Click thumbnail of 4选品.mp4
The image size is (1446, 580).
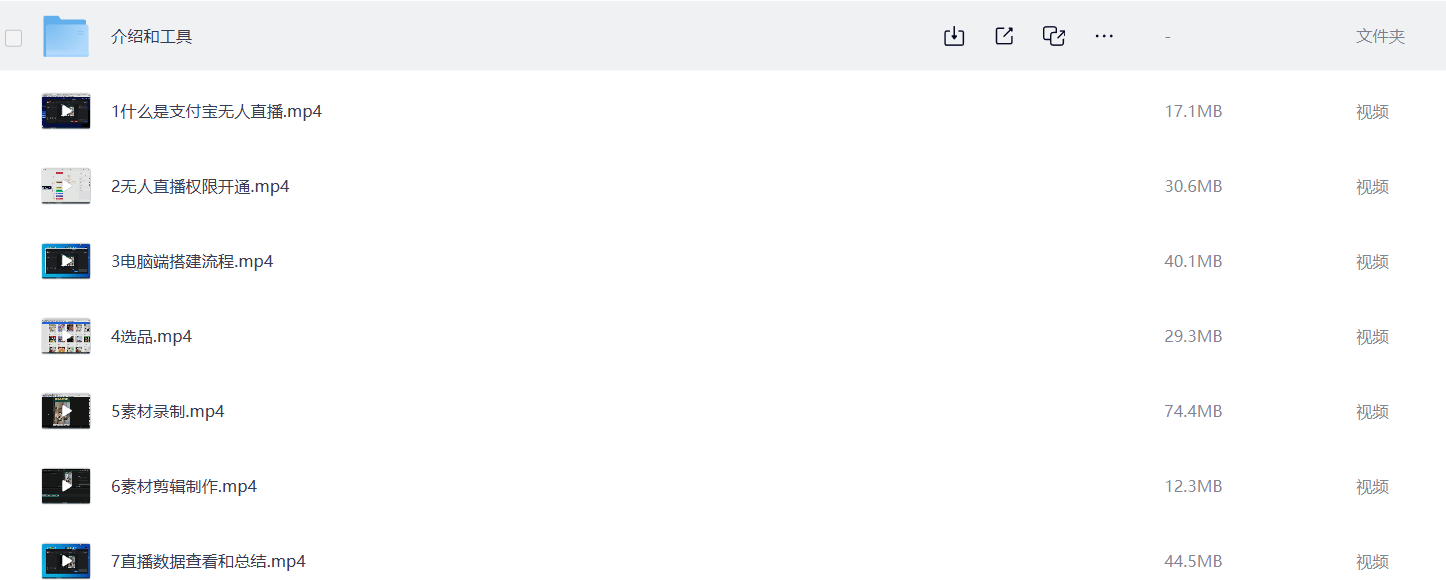click(x=66, y=336)
